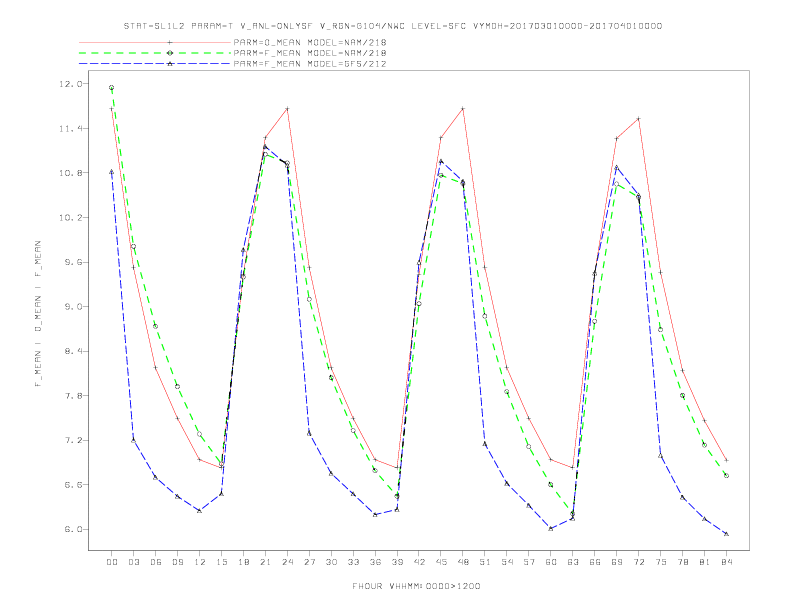
Task: Click y-axis tick label 6.6
Action: [72, 485]
